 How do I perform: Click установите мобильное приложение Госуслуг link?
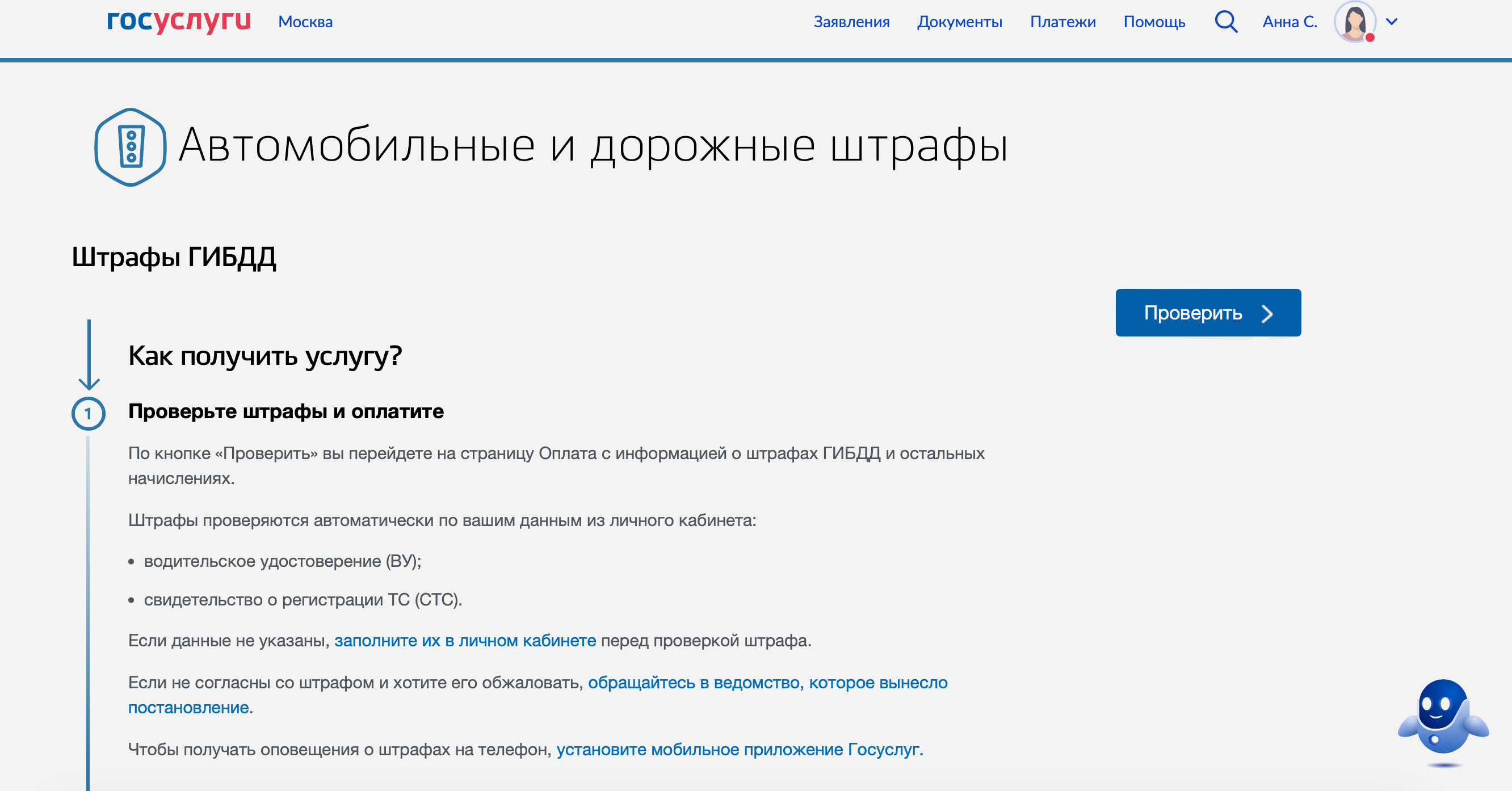(x=739, y=750)
